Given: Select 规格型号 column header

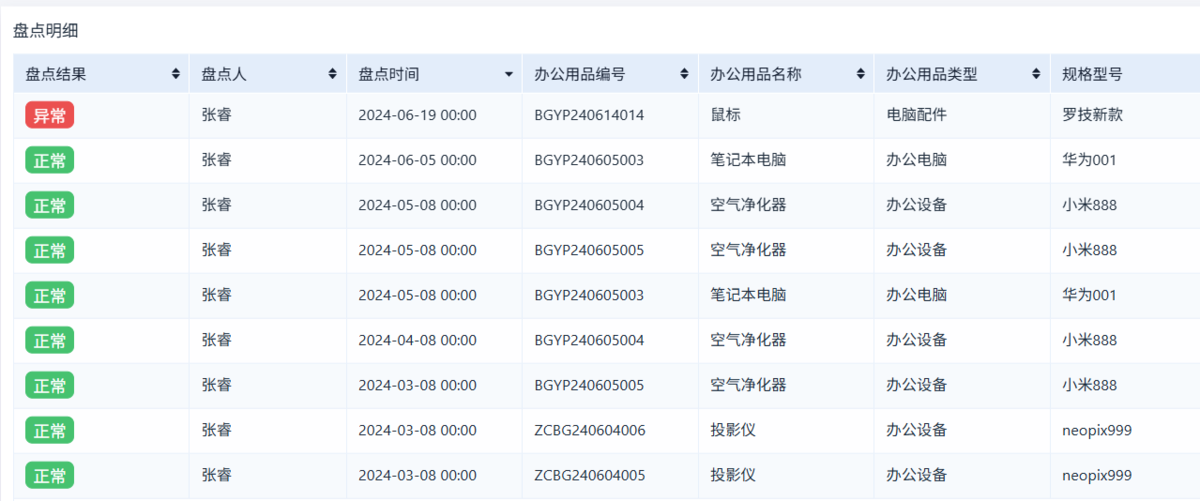Looking at the screenshot, I should pos(1092,74).
